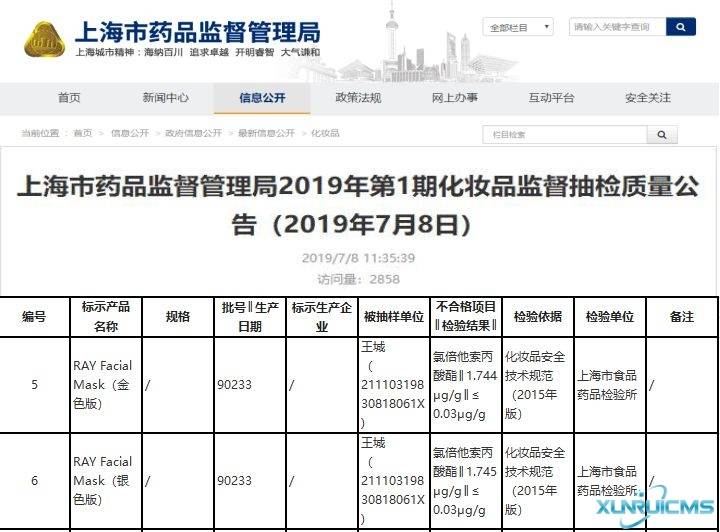
Task: Go to 首页 in the navigation bar
Action: [69, 98]
